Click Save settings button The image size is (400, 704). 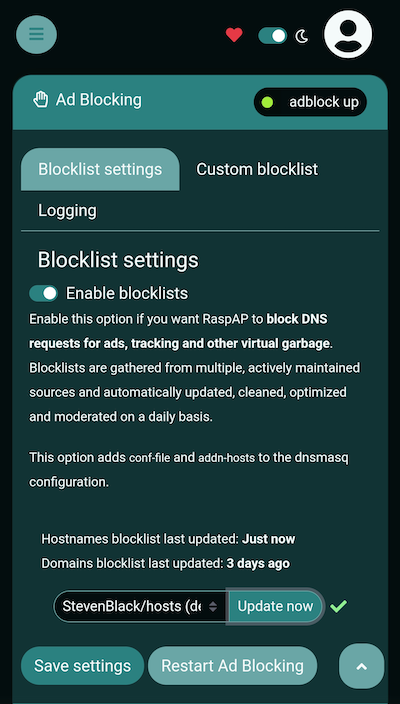pyautogui.click(x=83, y=666)
